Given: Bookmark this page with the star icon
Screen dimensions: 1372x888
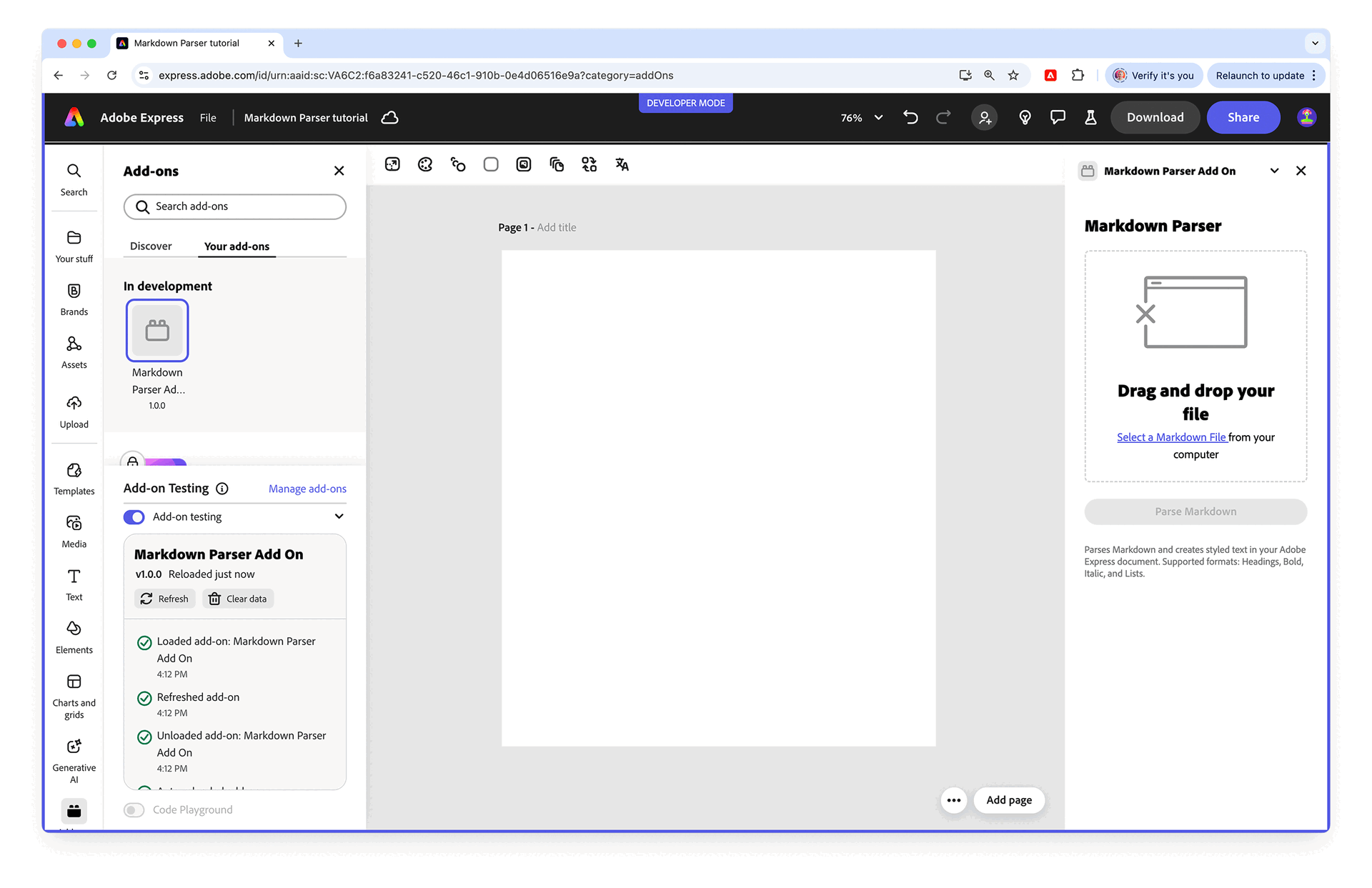Looking at the screenshot, I should click(x=1013, y=75).
